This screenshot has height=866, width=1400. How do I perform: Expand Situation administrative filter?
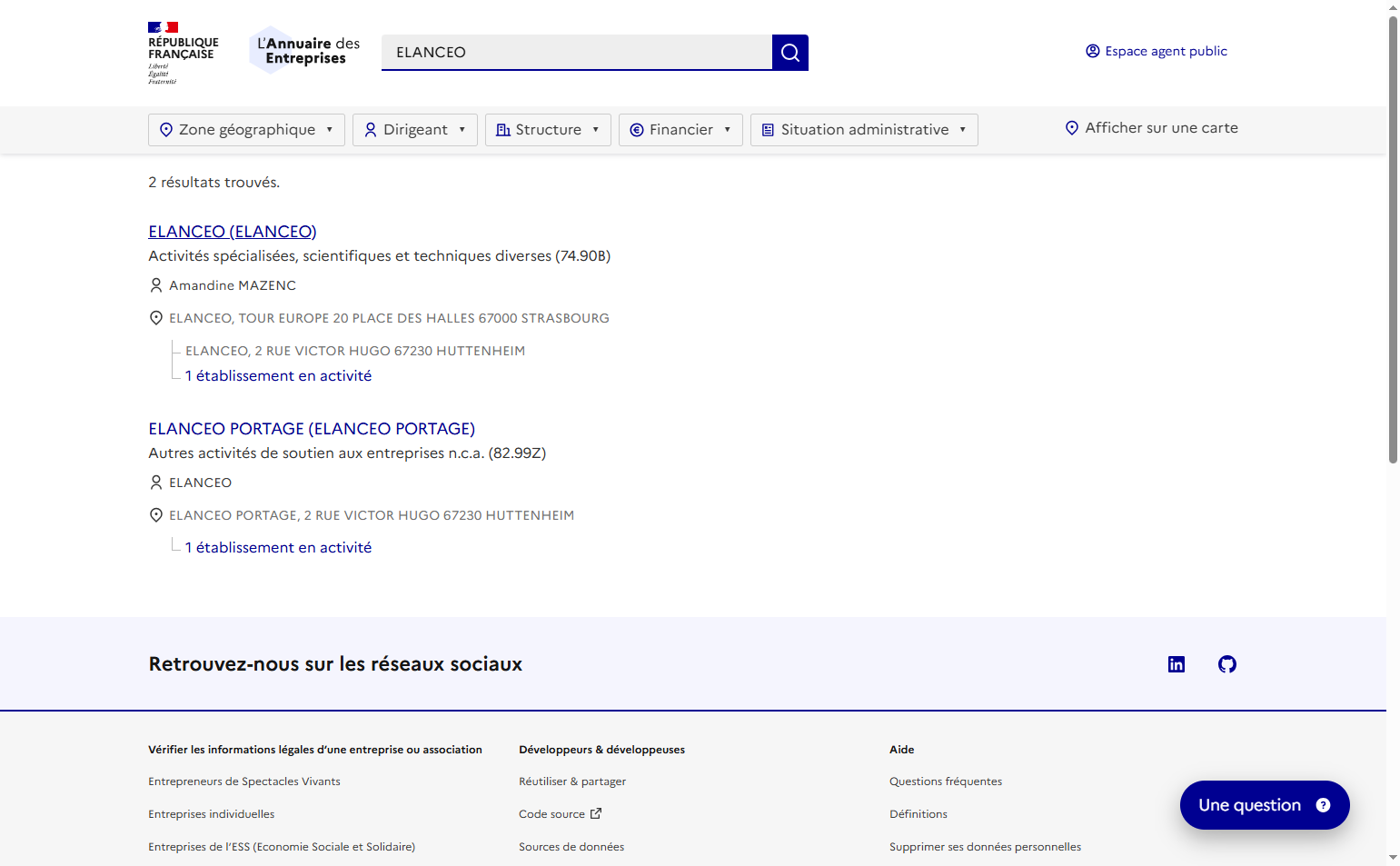pos(864,130)
